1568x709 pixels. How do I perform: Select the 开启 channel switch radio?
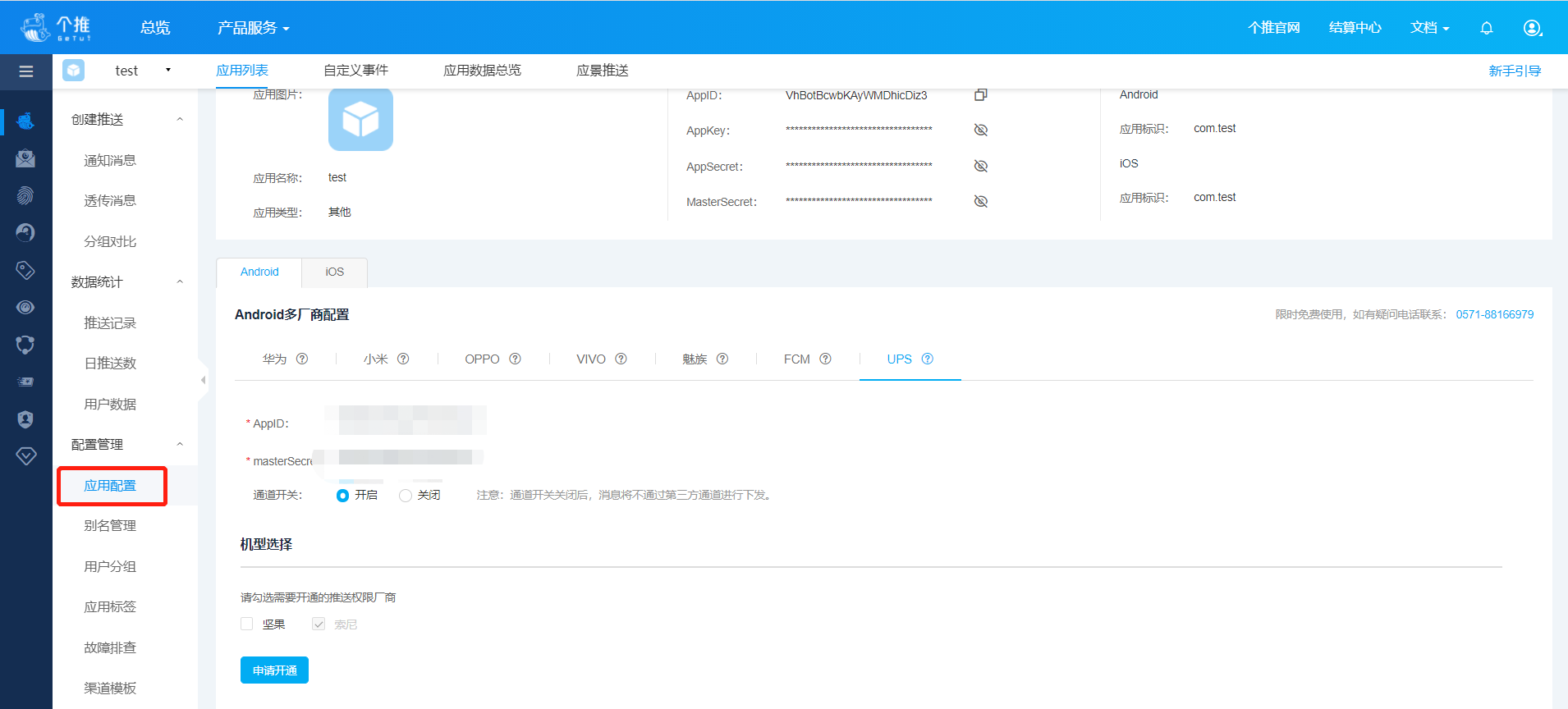342,496
